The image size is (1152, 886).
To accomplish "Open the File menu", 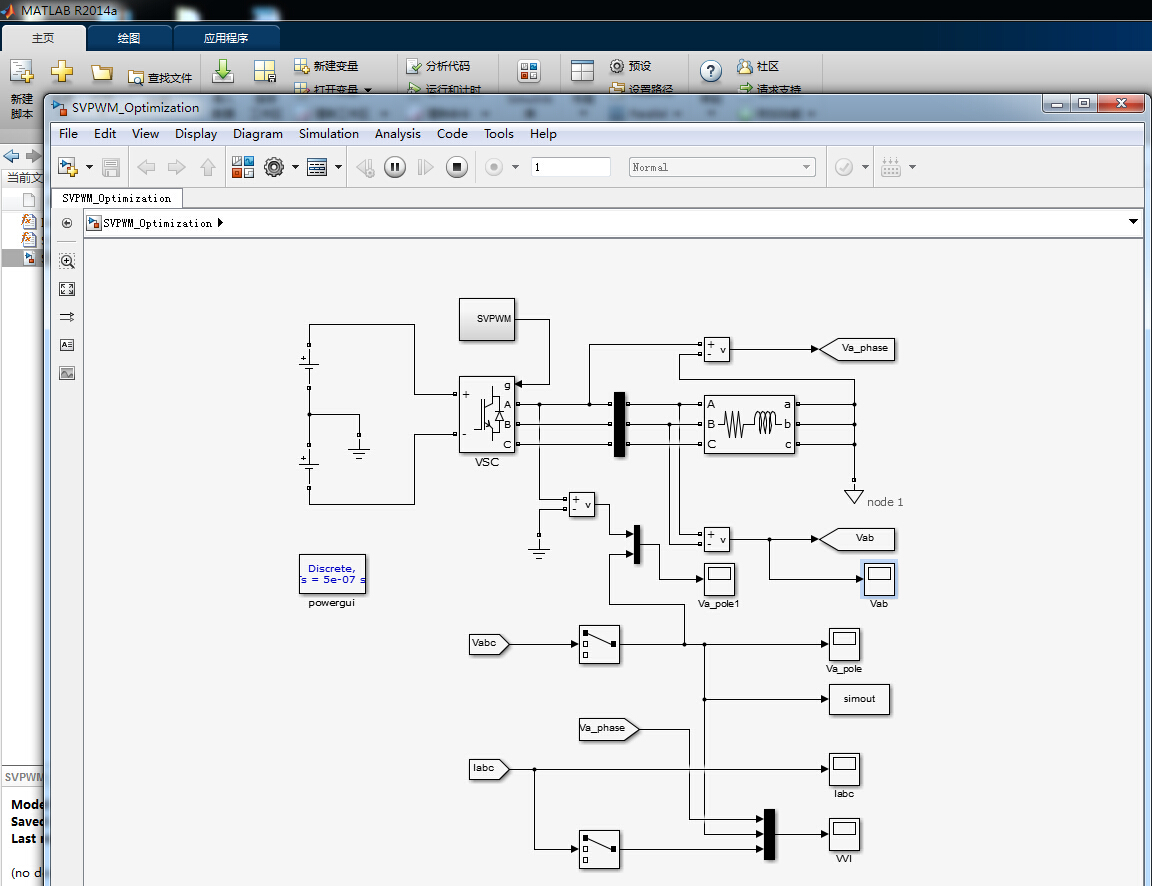I will 68,134.
